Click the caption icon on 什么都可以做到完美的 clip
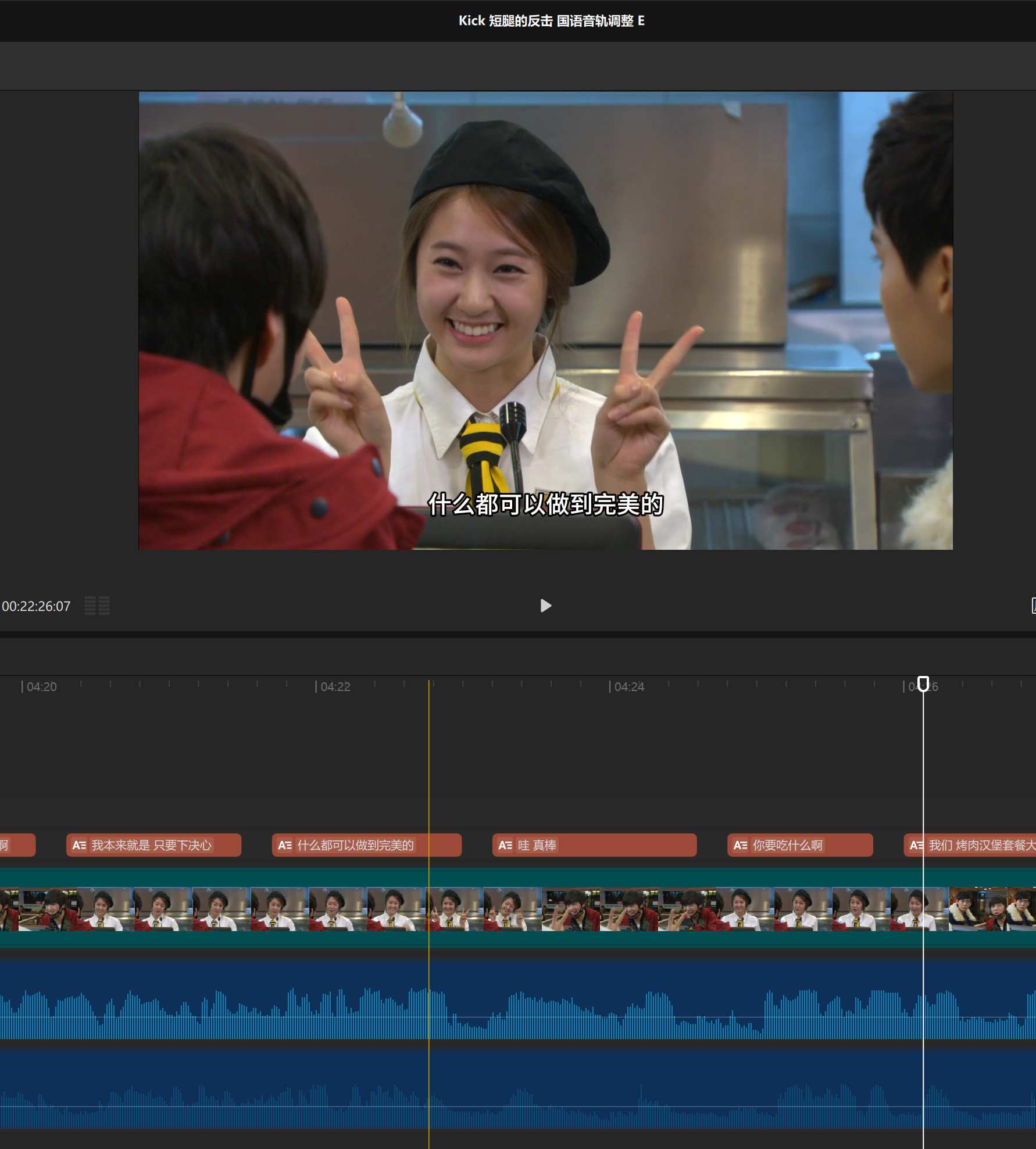Viewport: 1036px width, 1149px height. point(285,845)
